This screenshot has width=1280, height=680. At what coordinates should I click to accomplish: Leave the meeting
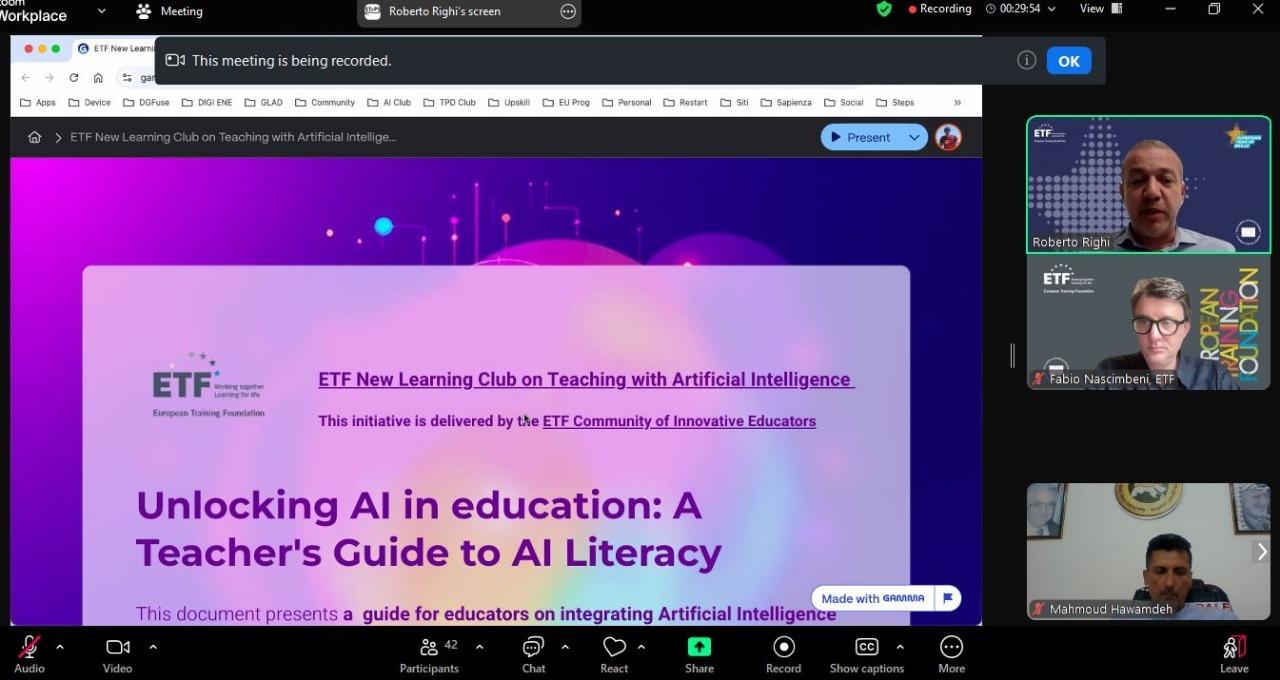1234,654
